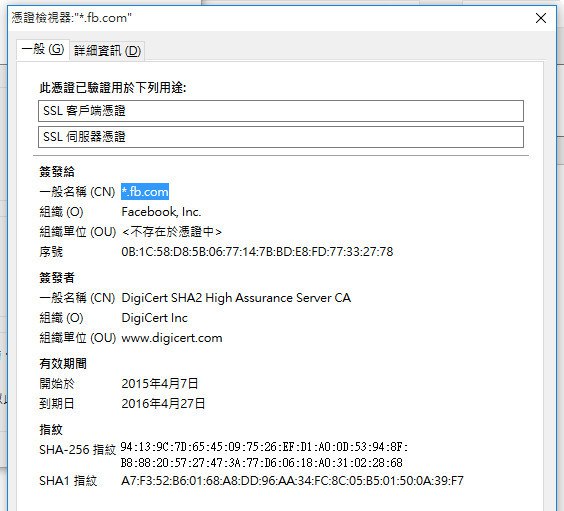Select the SSL 客戶端憑證 usage field

[x=281, y=111]
